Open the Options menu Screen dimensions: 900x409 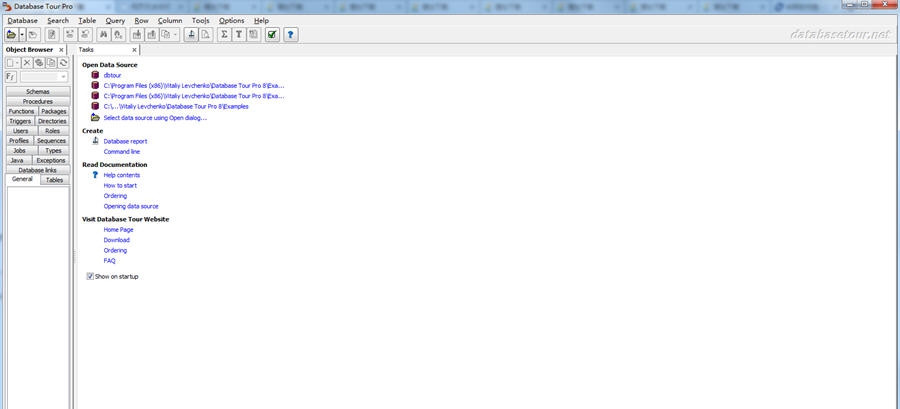pos(231,20)
